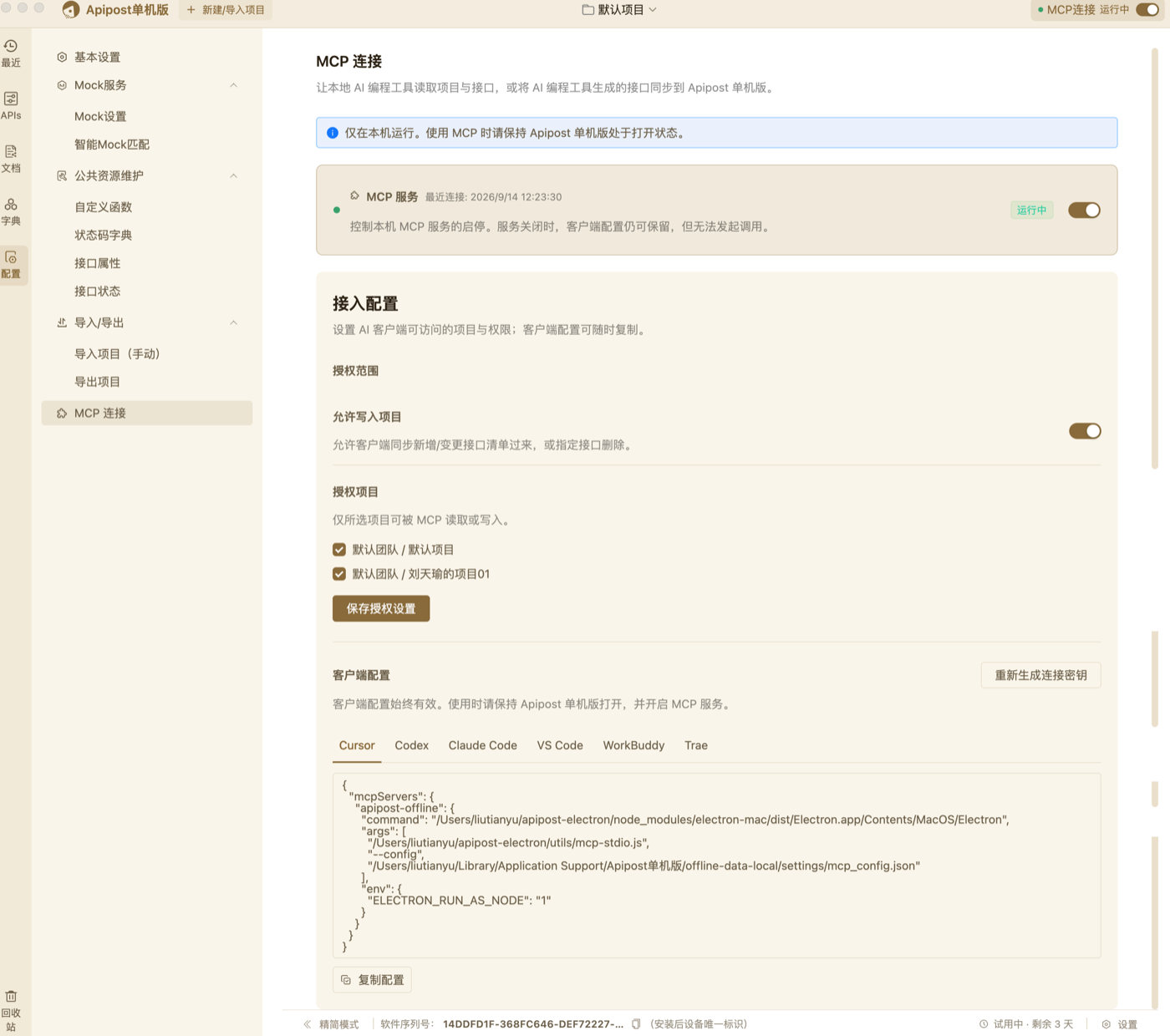Click the Apipost单机版 logo icon
The image size is (1170, 1036).
[71, 10]
